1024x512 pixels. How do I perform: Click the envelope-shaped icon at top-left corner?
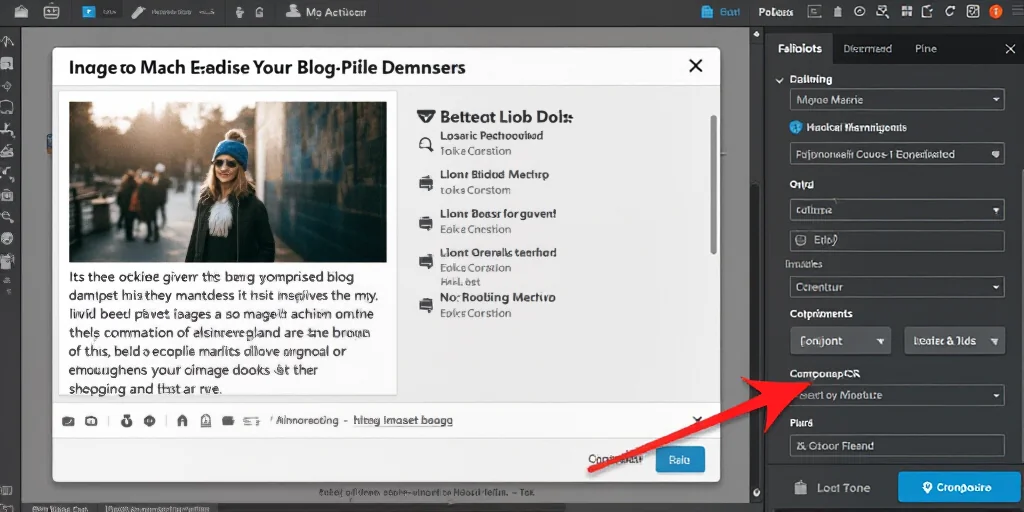tap(21, 11)
